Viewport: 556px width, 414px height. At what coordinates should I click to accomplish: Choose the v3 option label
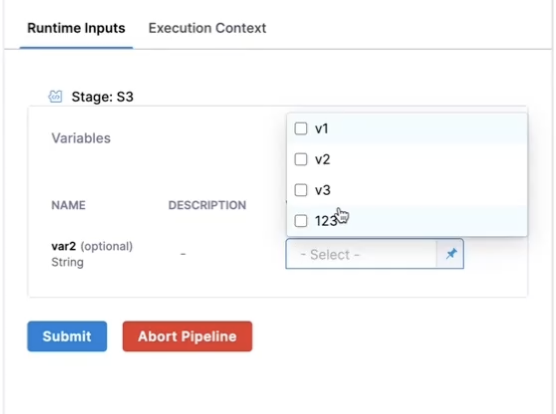pyautogui.click(x=323, y=190)
